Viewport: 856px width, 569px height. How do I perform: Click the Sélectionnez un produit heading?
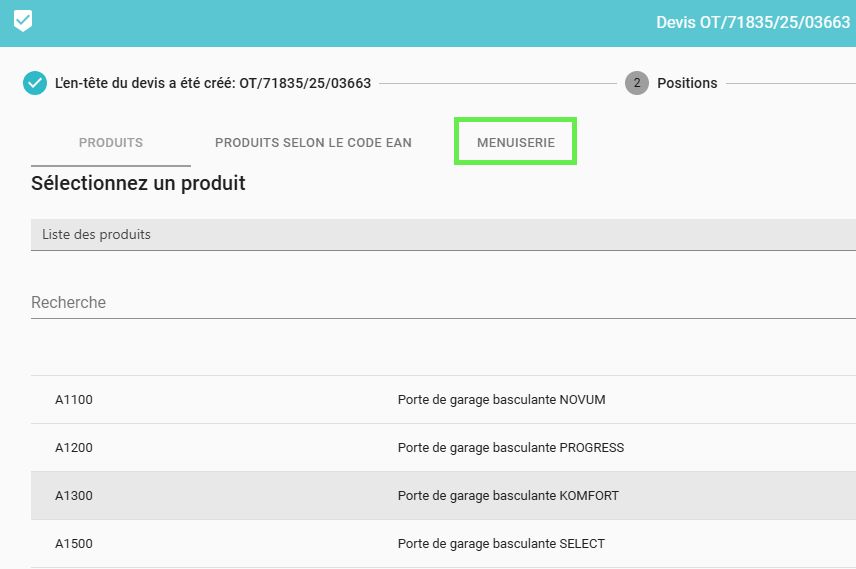pos(138,183)
